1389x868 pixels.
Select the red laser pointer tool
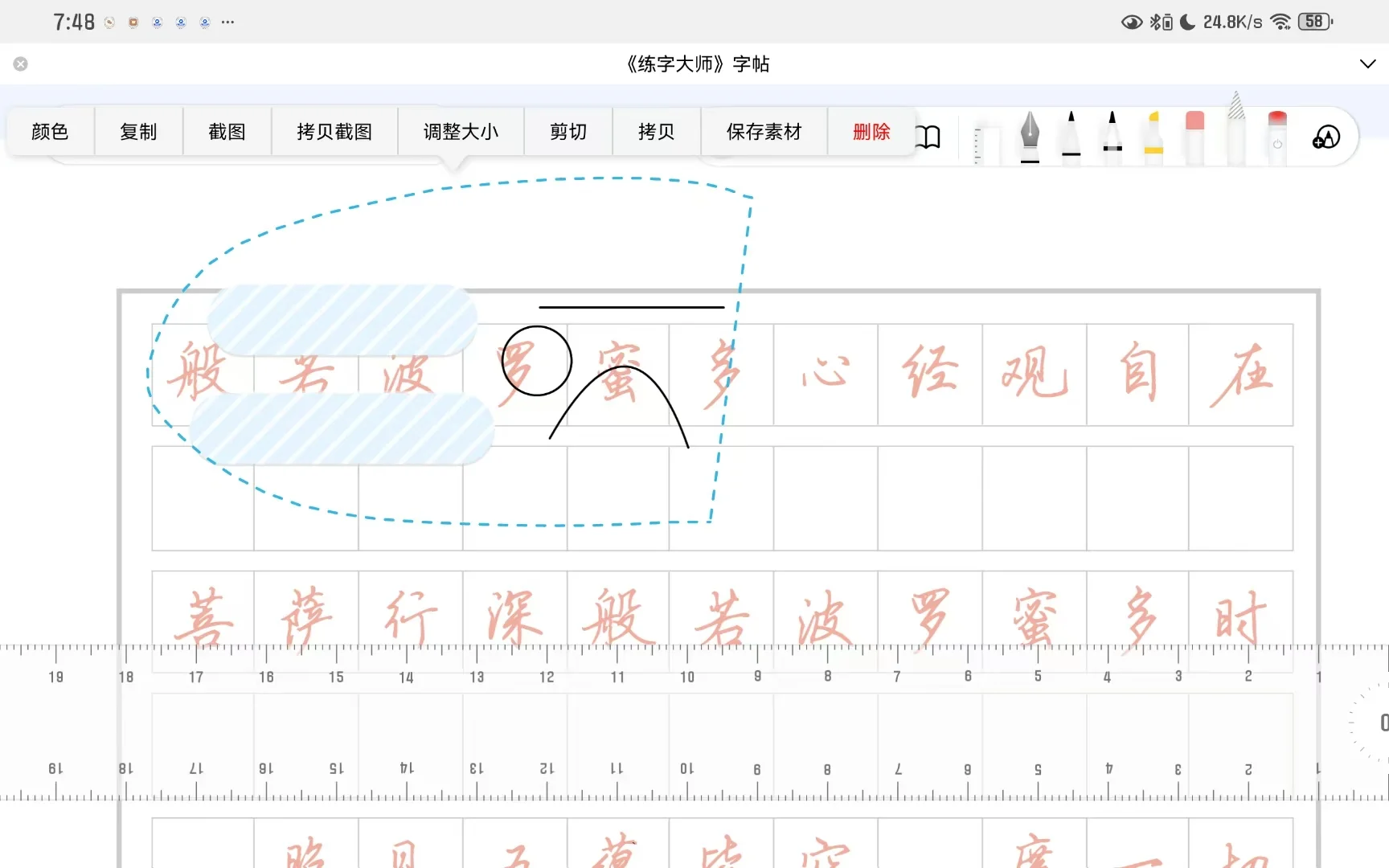point(1277,137)
